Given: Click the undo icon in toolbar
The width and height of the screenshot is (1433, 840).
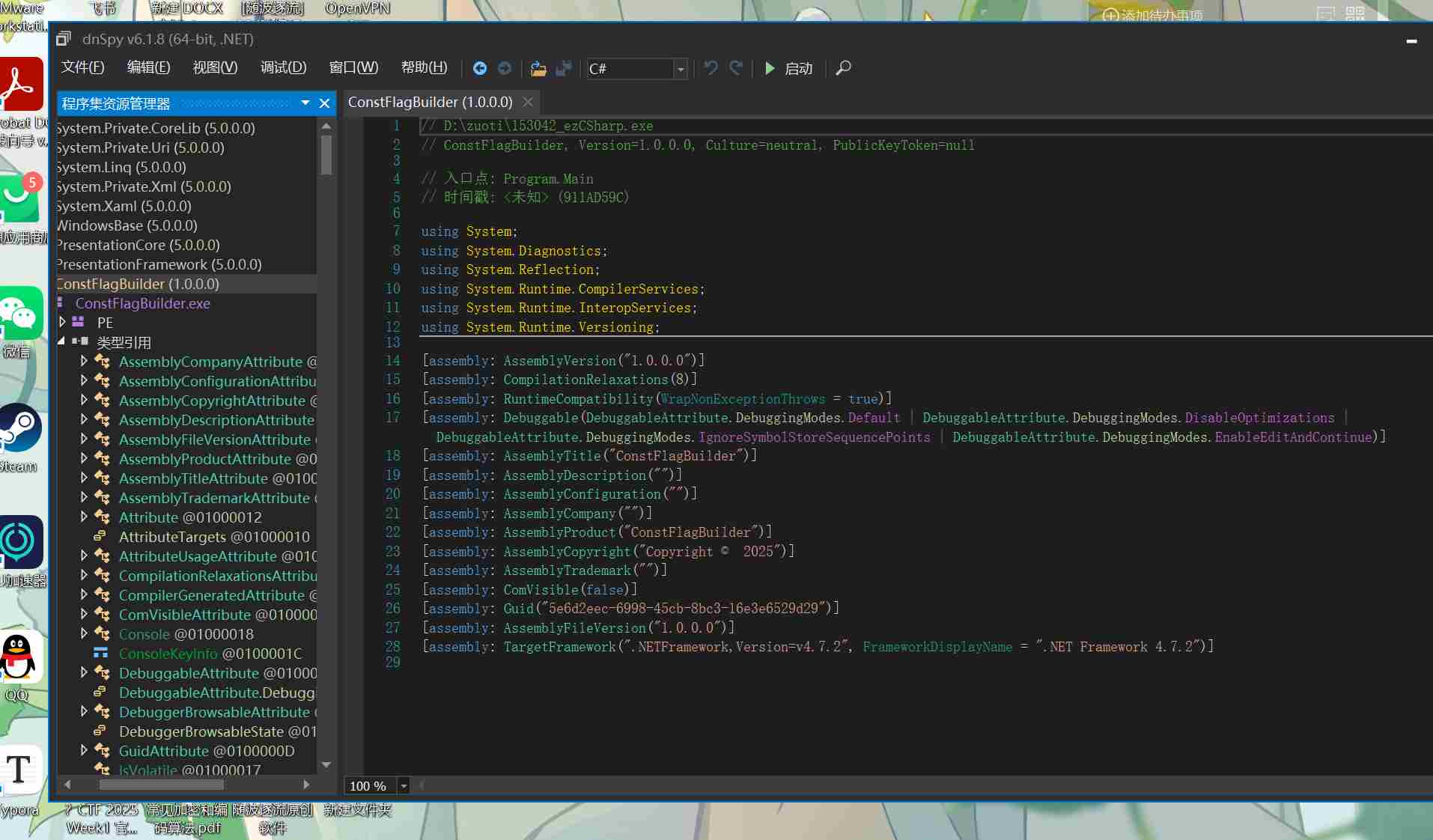Looking at the screenshot, I should tap(711, 68).
